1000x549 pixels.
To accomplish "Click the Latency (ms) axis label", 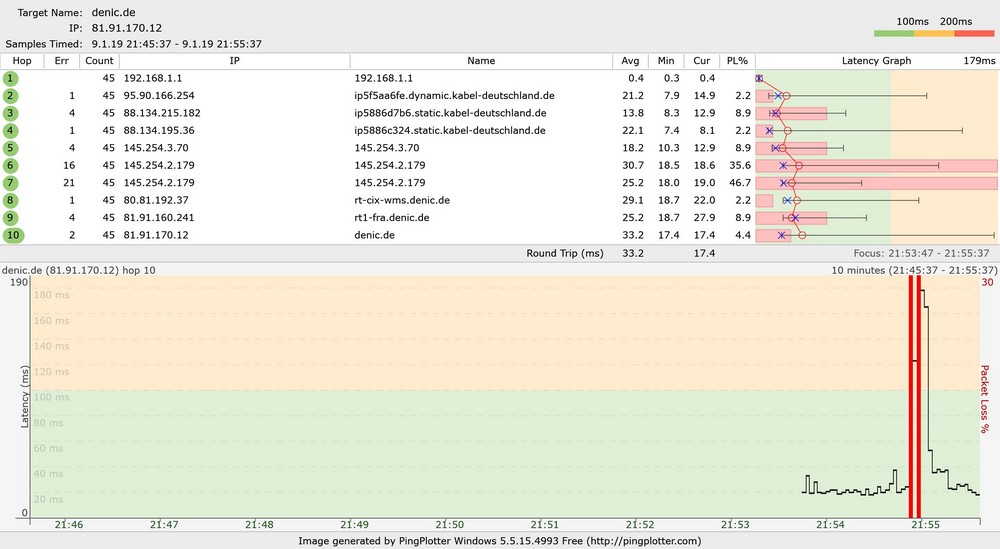I will (25, 397).
